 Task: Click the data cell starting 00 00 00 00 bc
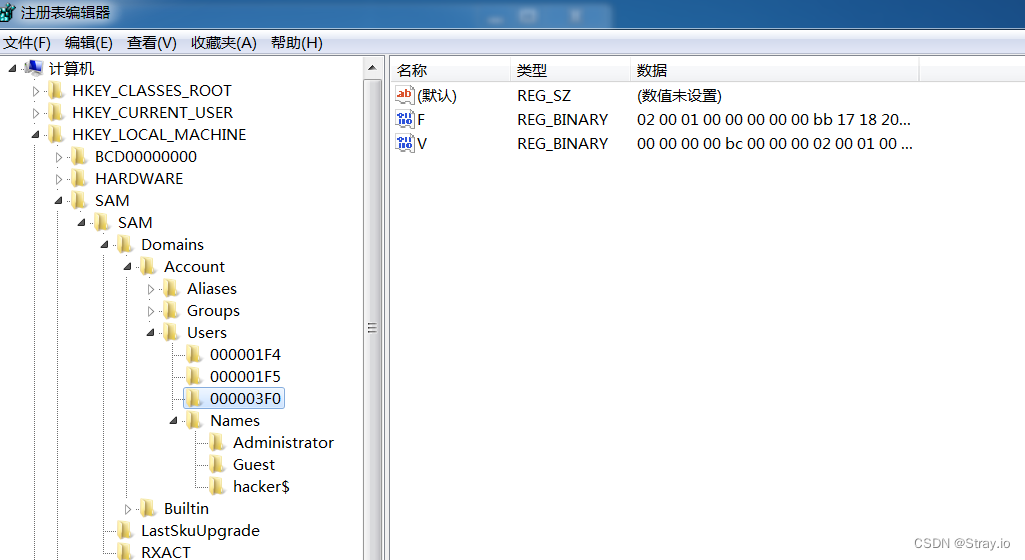click(775, 144)
